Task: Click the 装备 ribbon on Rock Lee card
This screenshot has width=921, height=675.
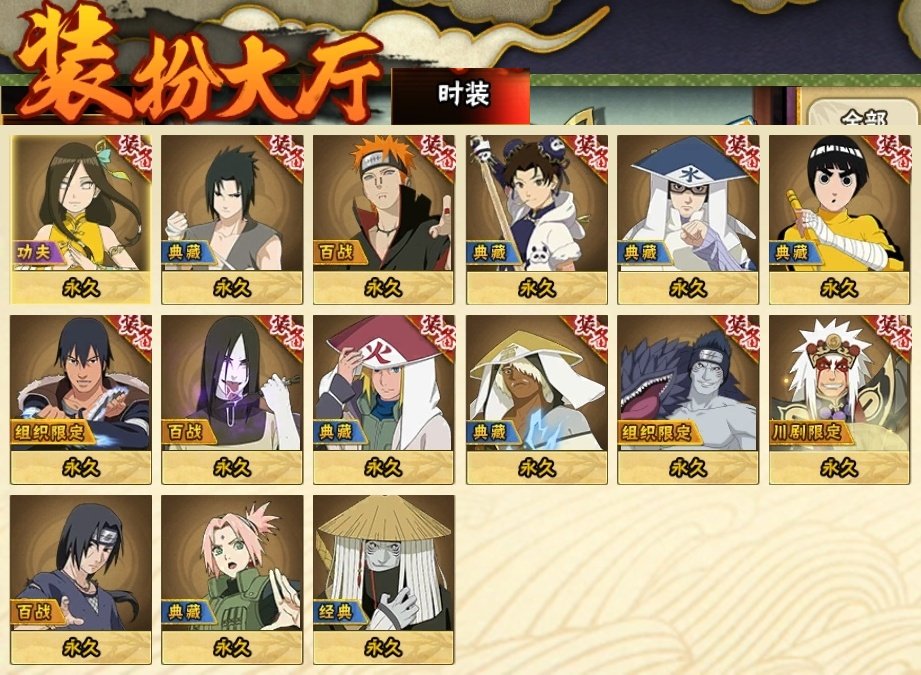Action: (893, 153)
